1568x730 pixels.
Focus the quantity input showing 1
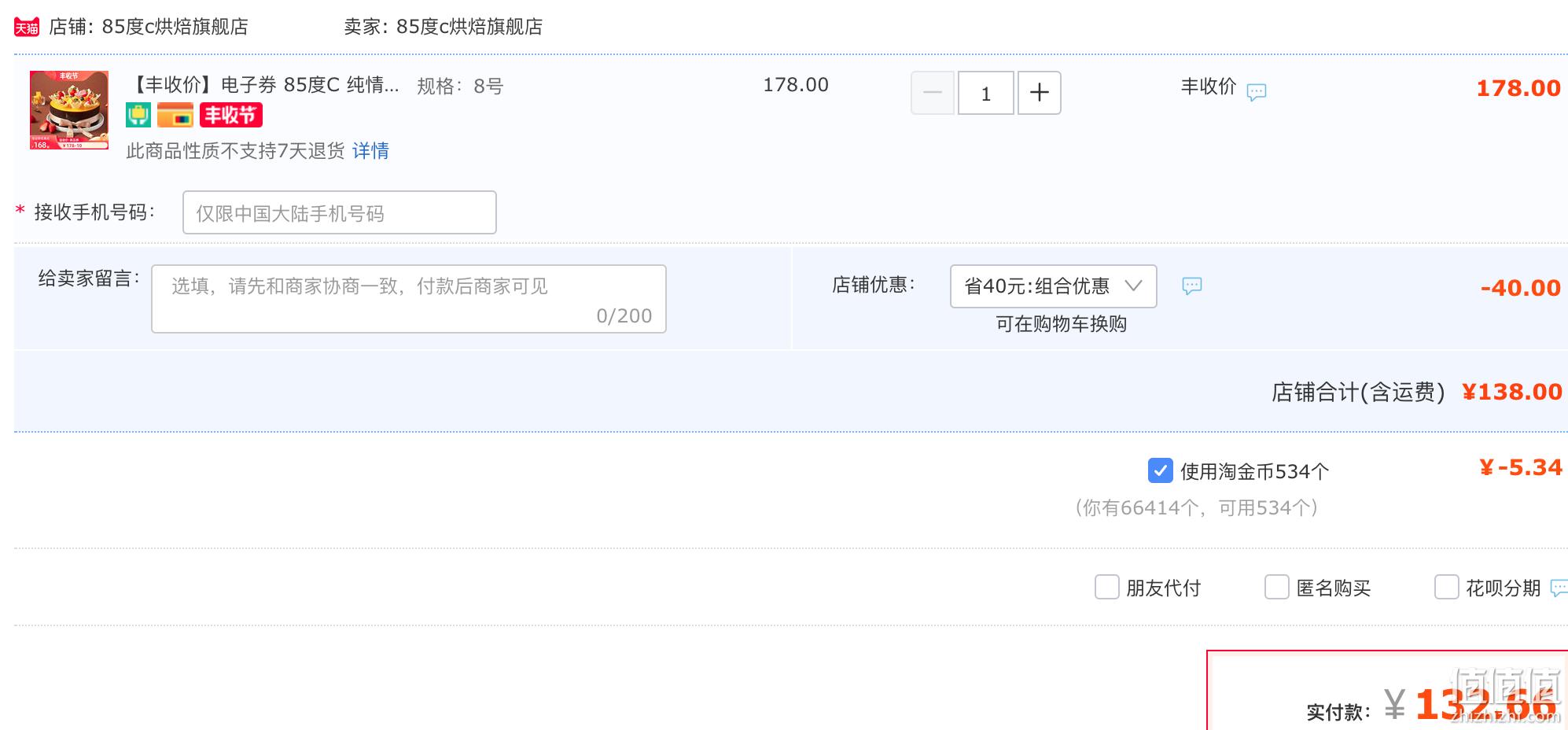986,93
